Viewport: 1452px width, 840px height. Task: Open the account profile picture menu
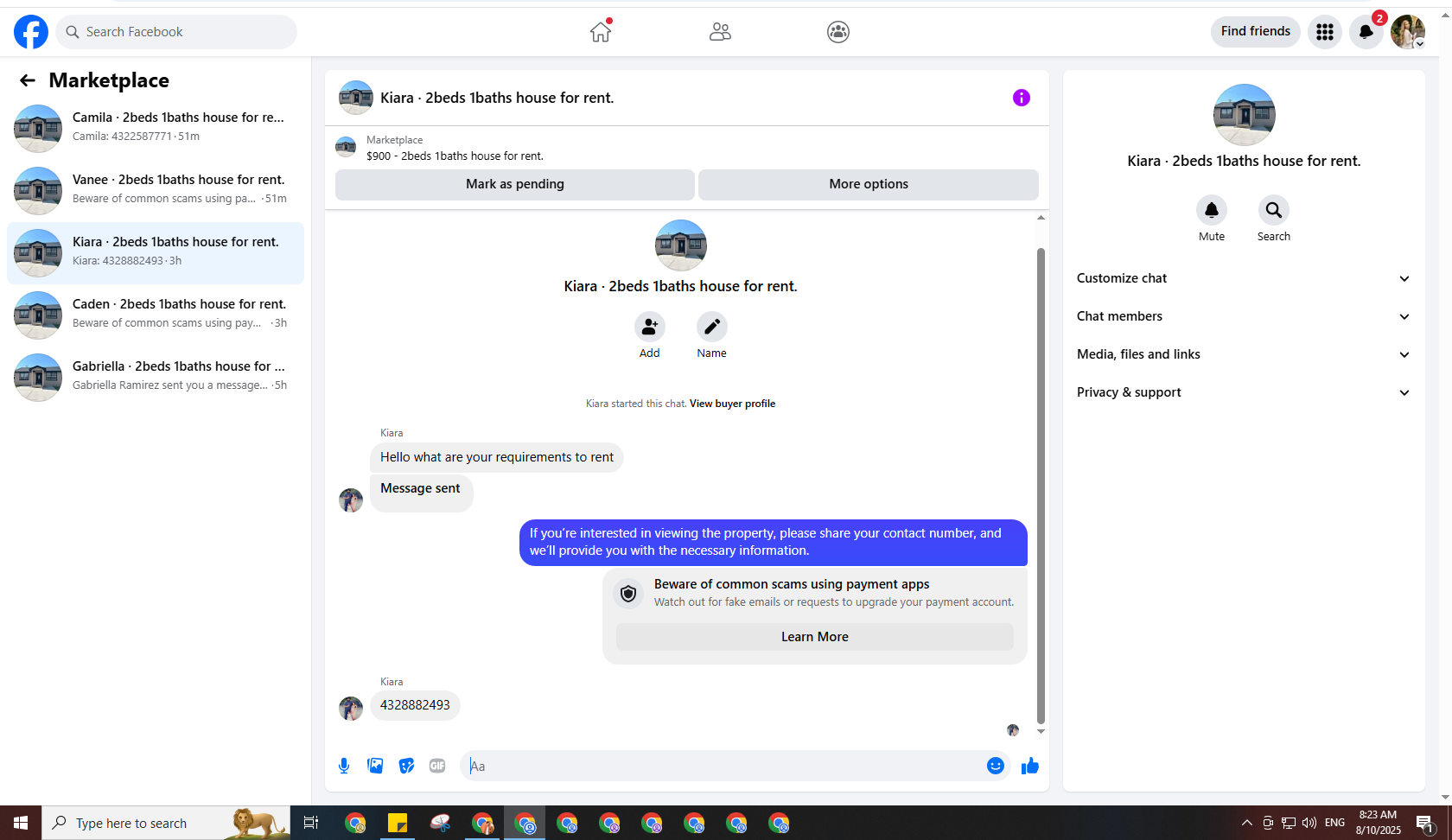[x=1408, y=32]
